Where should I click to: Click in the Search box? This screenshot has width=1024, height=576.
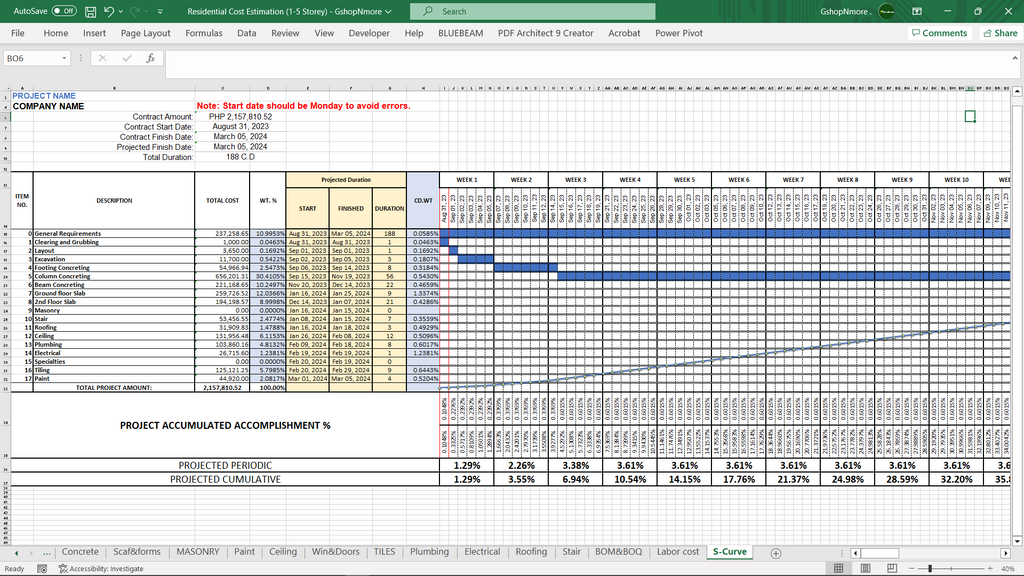pyautogui.click(x=532, y=11)
